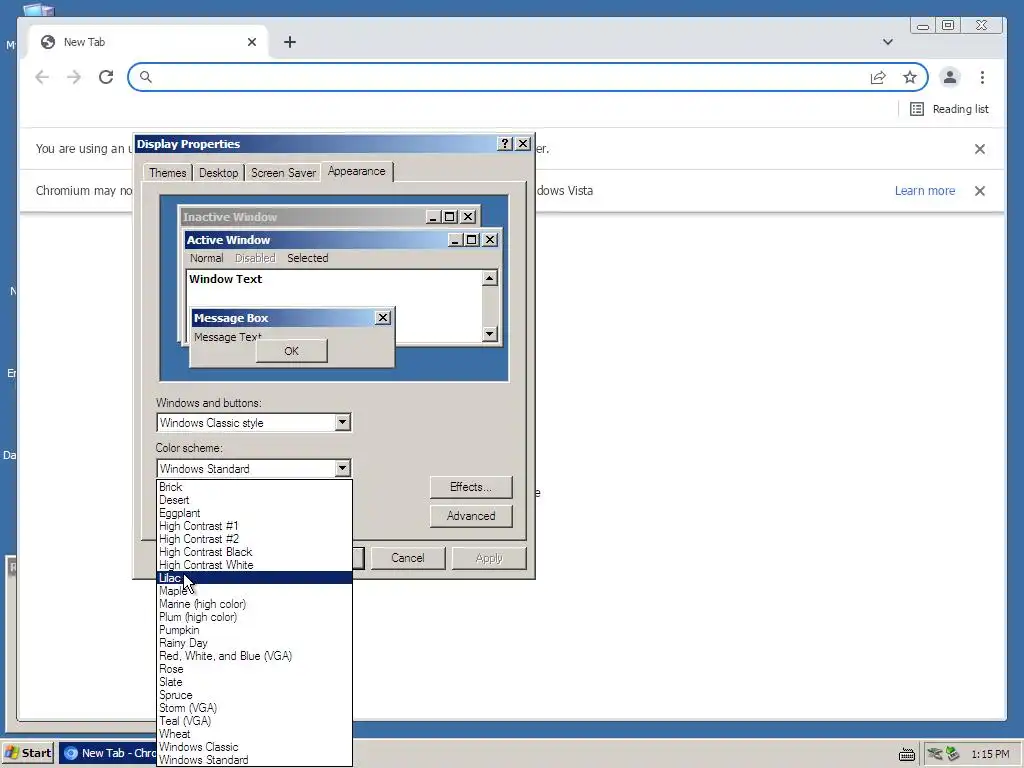Collapse the Color scheme dropdown arrow

point(342,468)
